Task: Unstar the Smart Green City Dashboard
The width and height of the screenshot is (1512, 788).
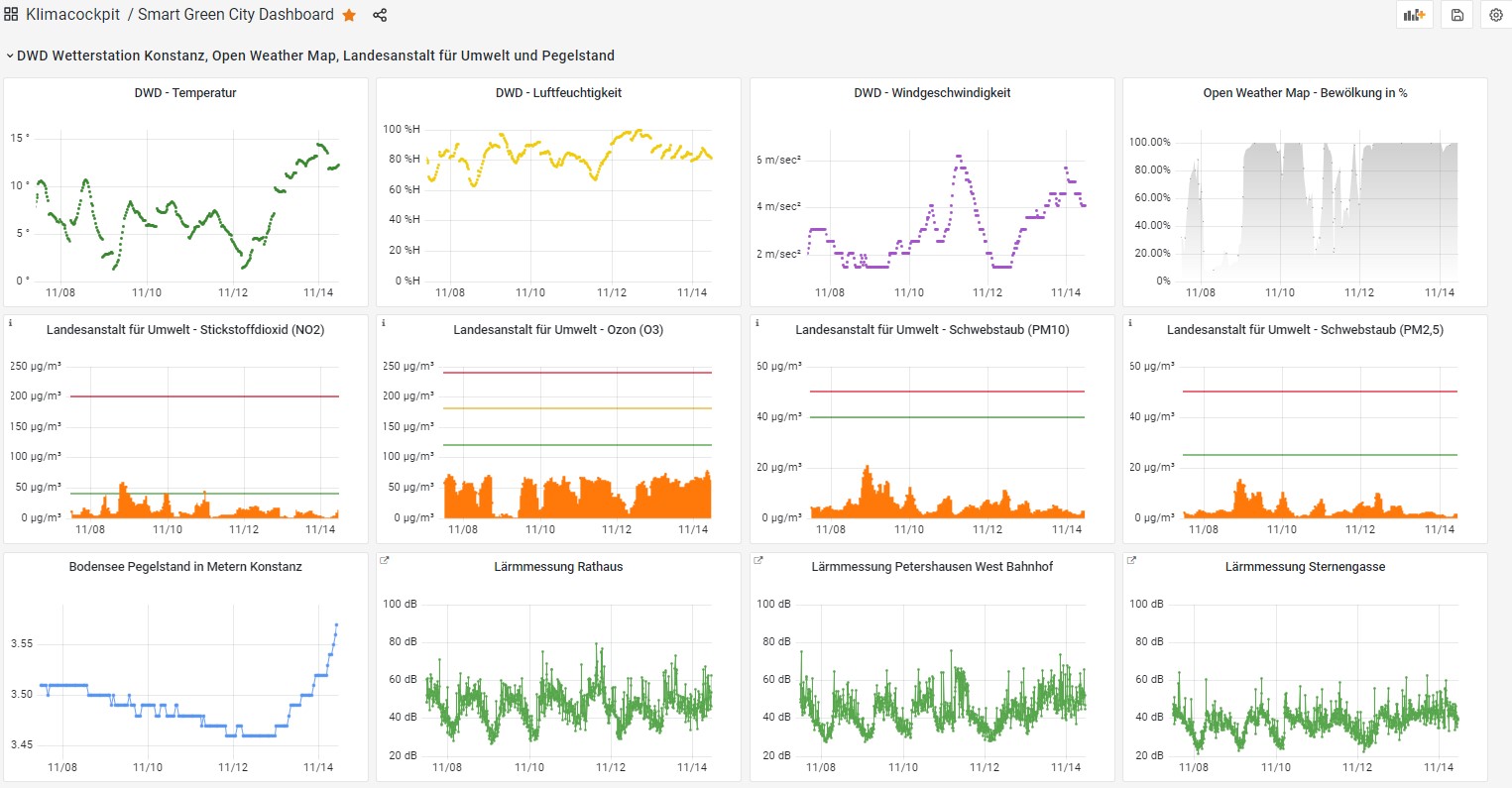Action: click(x=349, y=15)
